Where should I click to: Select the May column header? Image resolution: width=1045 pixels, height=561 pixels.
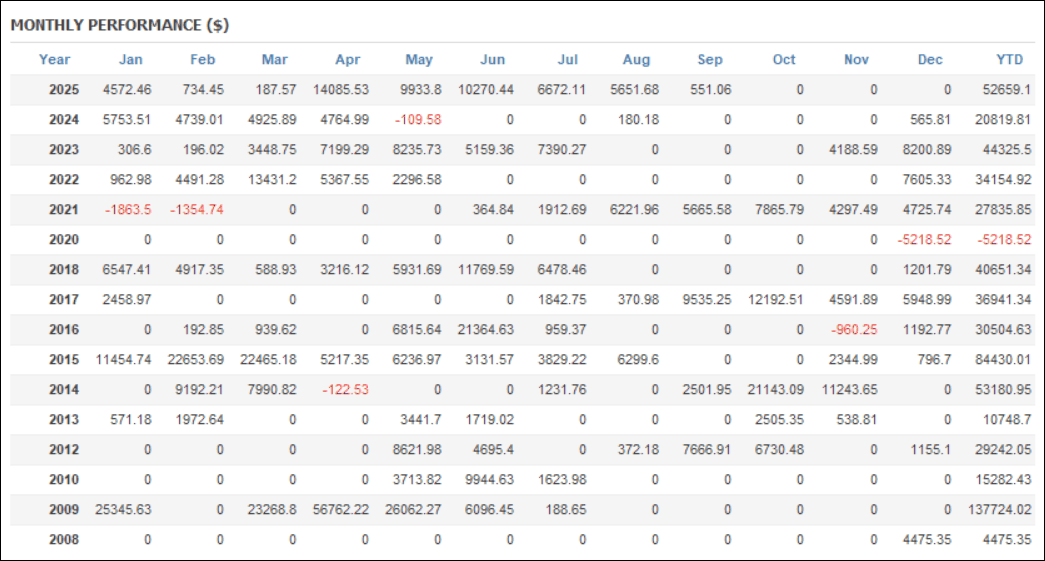(x=419, y=59)
